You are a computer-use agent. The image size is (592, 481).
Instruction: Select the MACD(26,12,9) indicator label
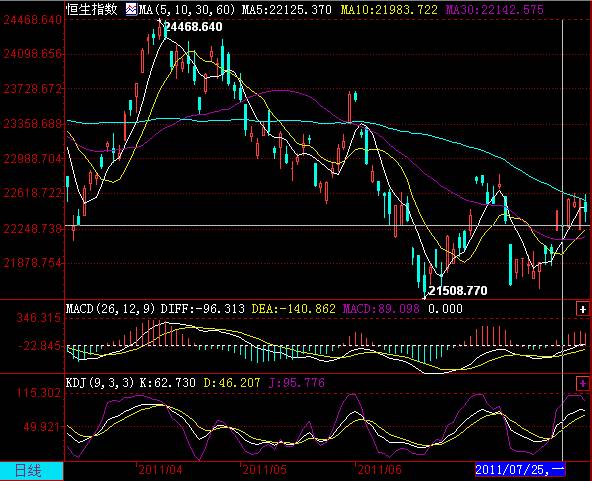[111, 309]
